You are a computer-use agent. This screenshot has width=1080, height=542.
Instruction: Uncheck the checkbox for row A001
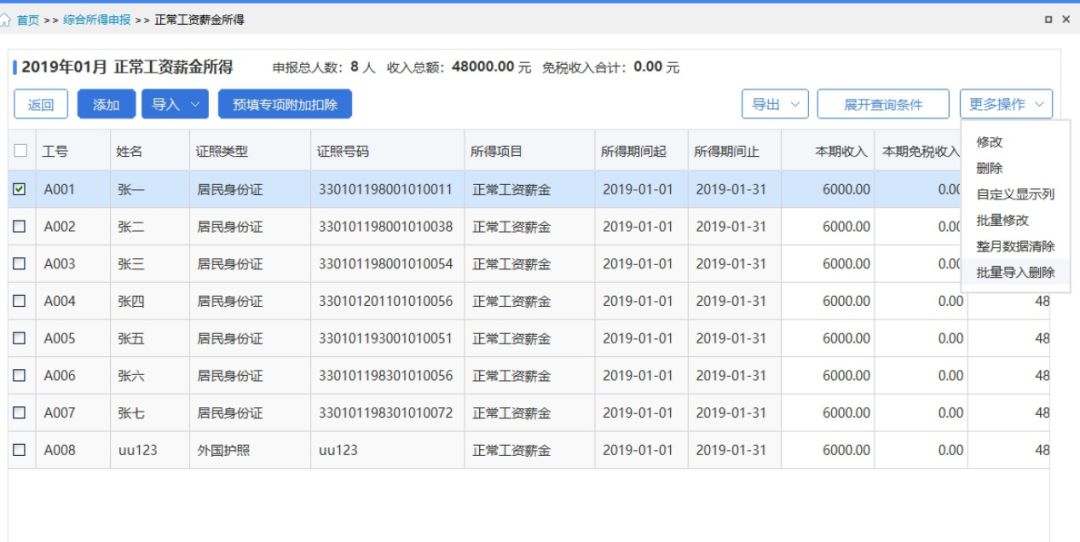pos(19,189)
